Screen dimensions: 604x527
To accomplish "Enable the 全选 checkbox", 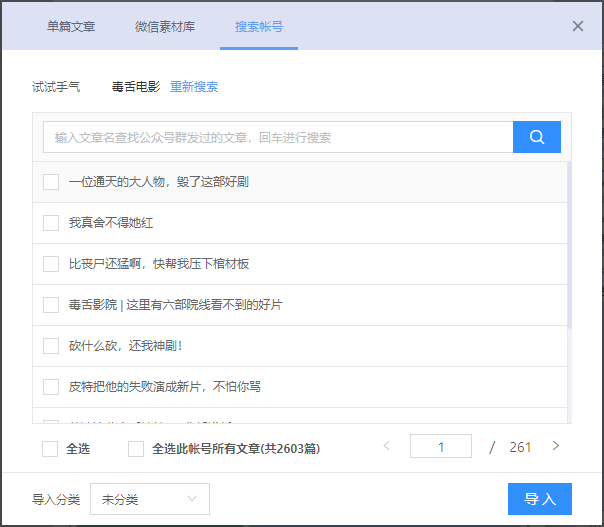I will click(50, 449).
